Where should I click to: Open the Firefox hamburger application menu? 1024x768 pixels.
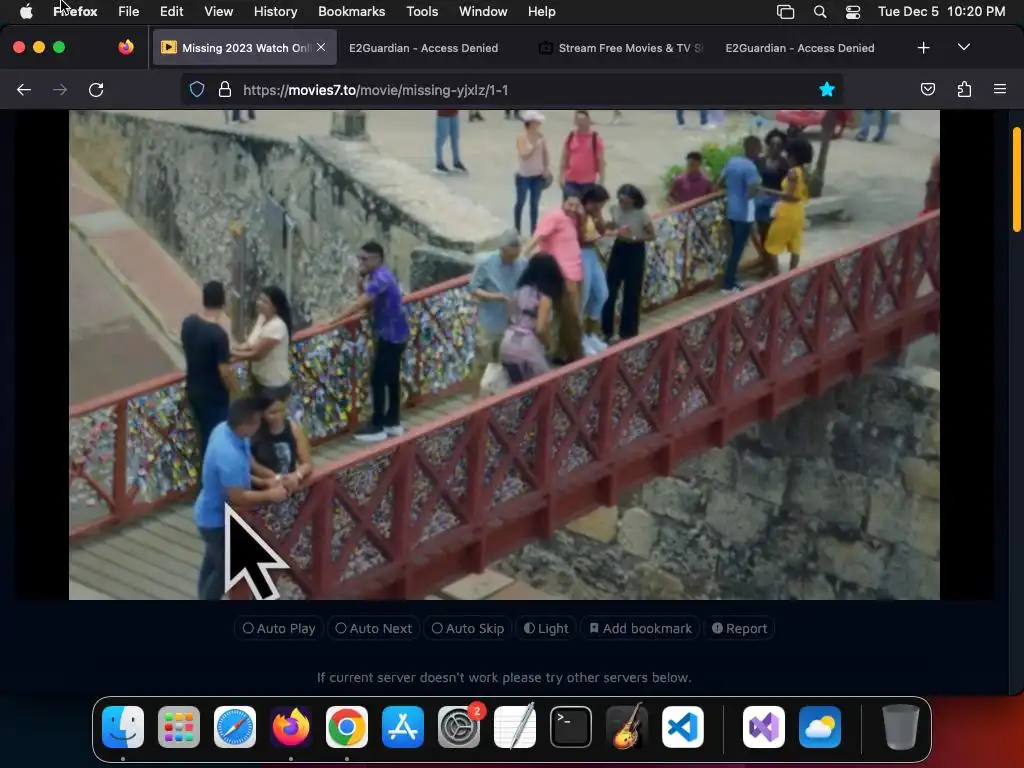(x=1000, y=89)
